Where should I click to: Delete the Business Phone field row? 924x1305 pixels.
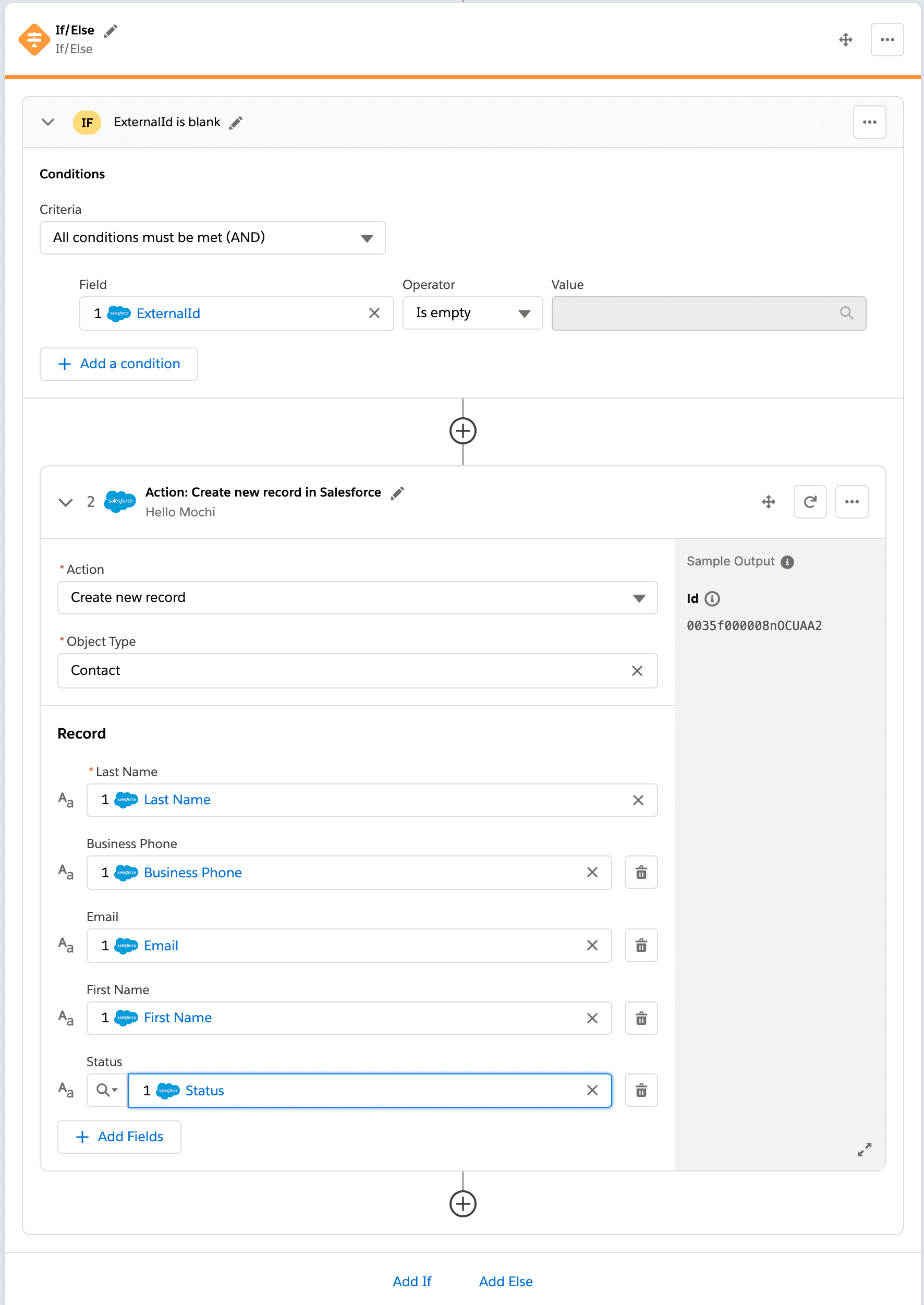pos(641,873)
